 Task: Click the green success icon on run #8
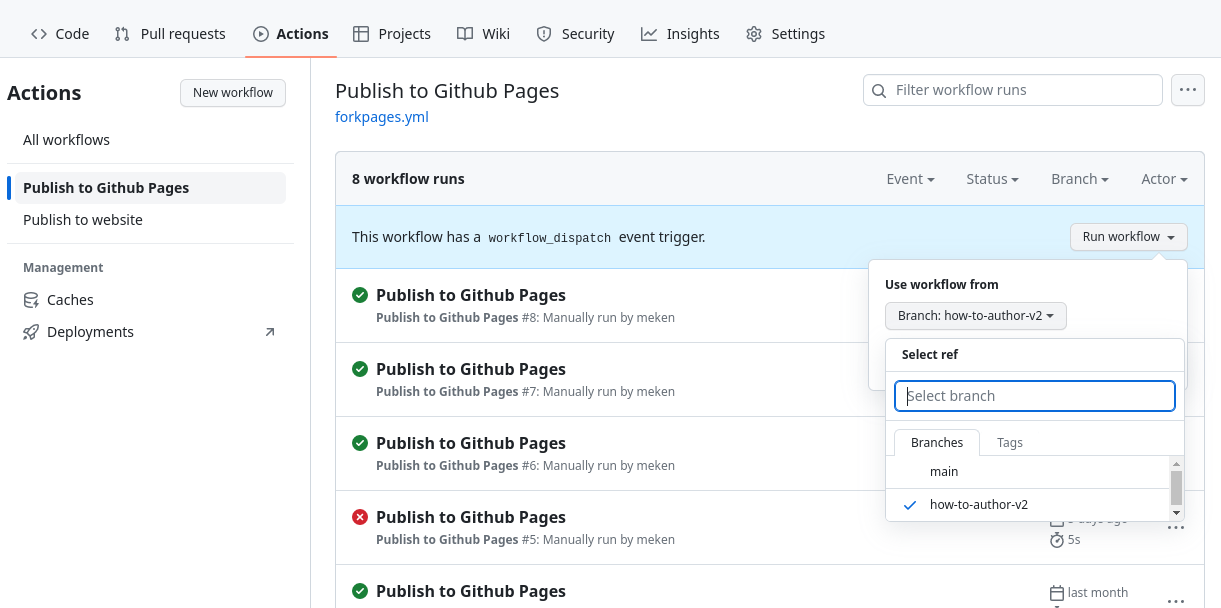[360, 295]
